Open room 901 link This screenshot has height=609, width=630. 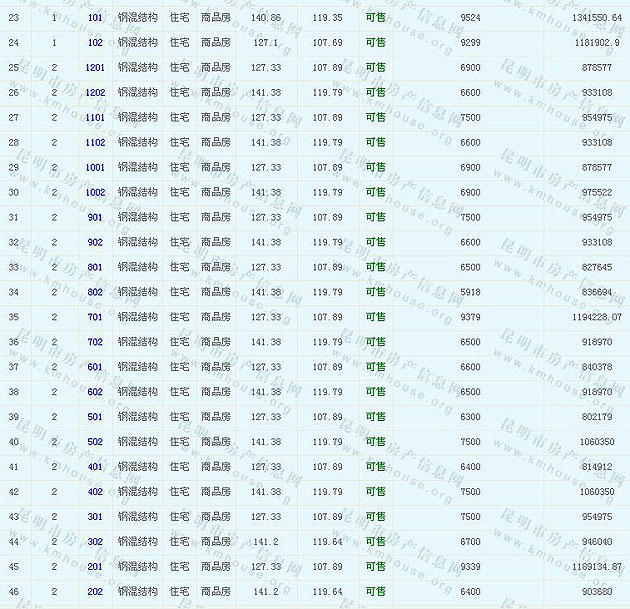pos(95,217)
